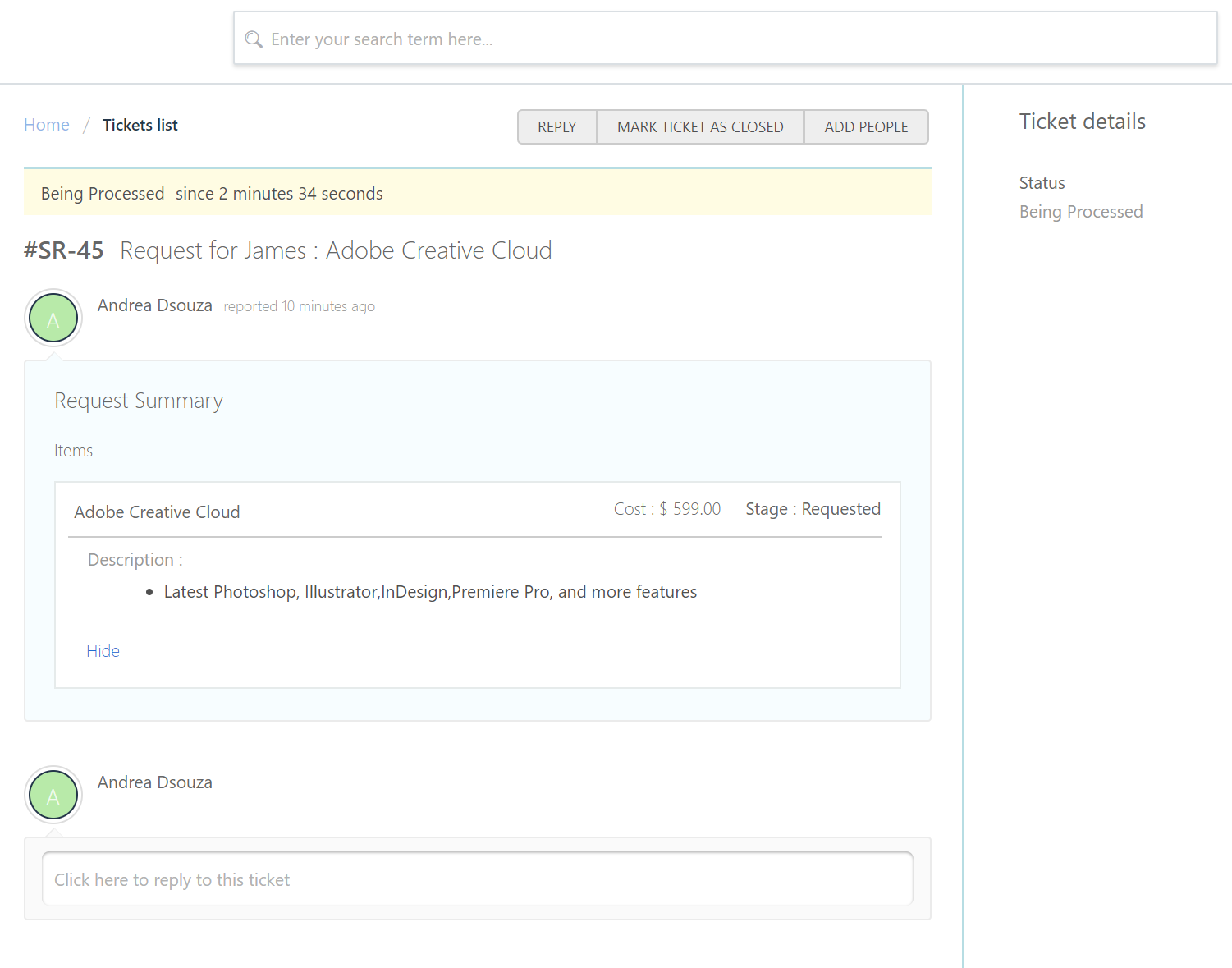Click sidebar status value 'Being Processed'
Screen dimensions: 1232x968
1081,212
